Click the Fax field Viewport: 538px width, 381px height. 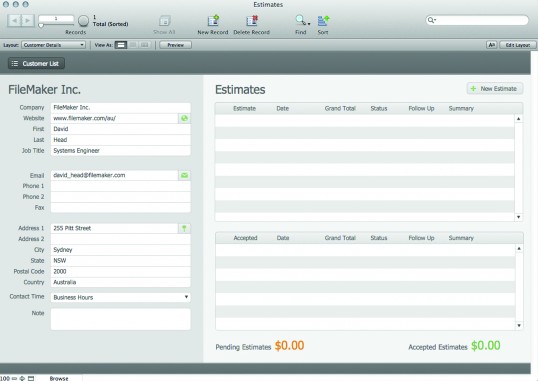click(x=120, y=208)
